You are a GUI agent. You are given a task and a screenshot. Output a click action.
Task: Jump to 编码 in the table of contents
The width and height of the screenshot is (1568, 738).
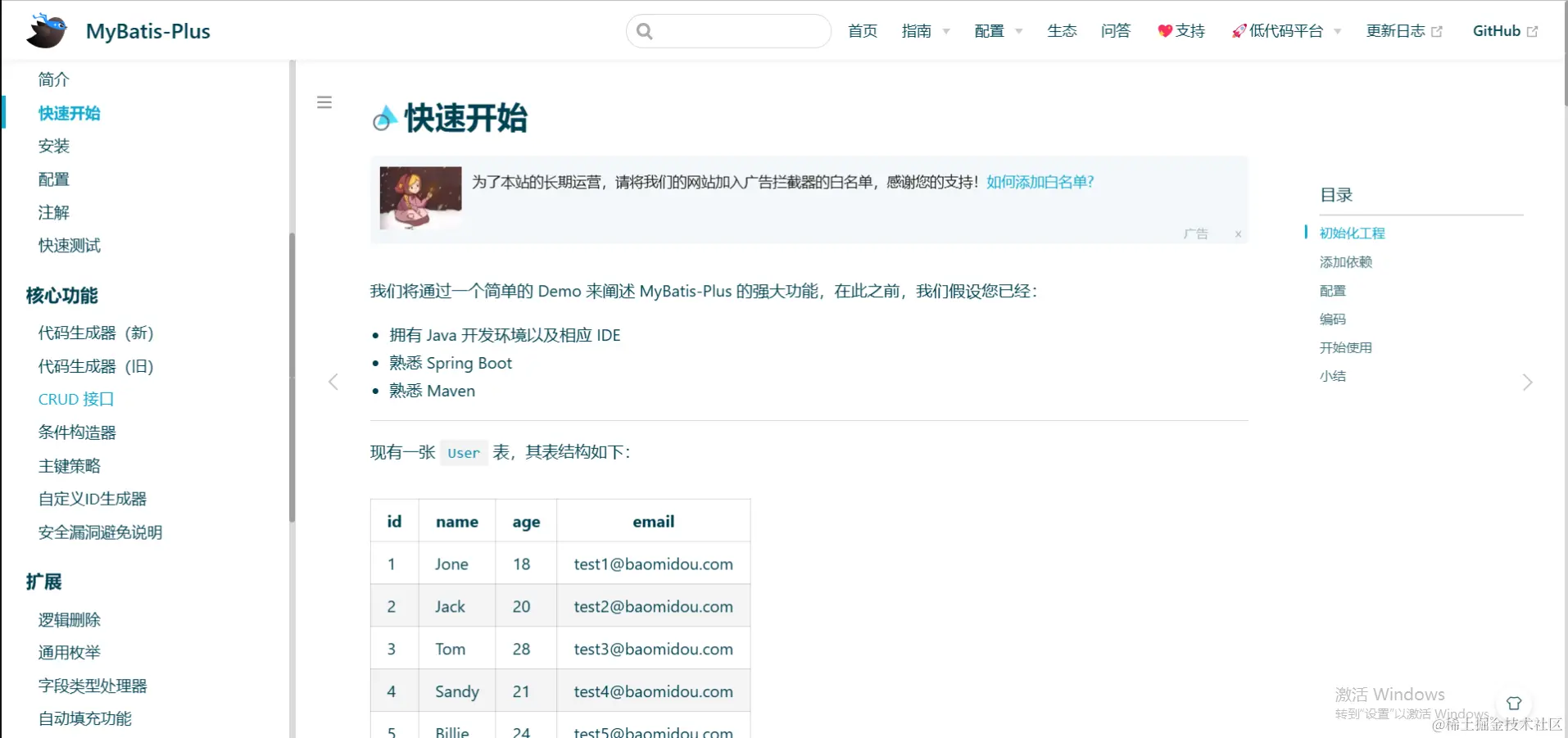1333,319
